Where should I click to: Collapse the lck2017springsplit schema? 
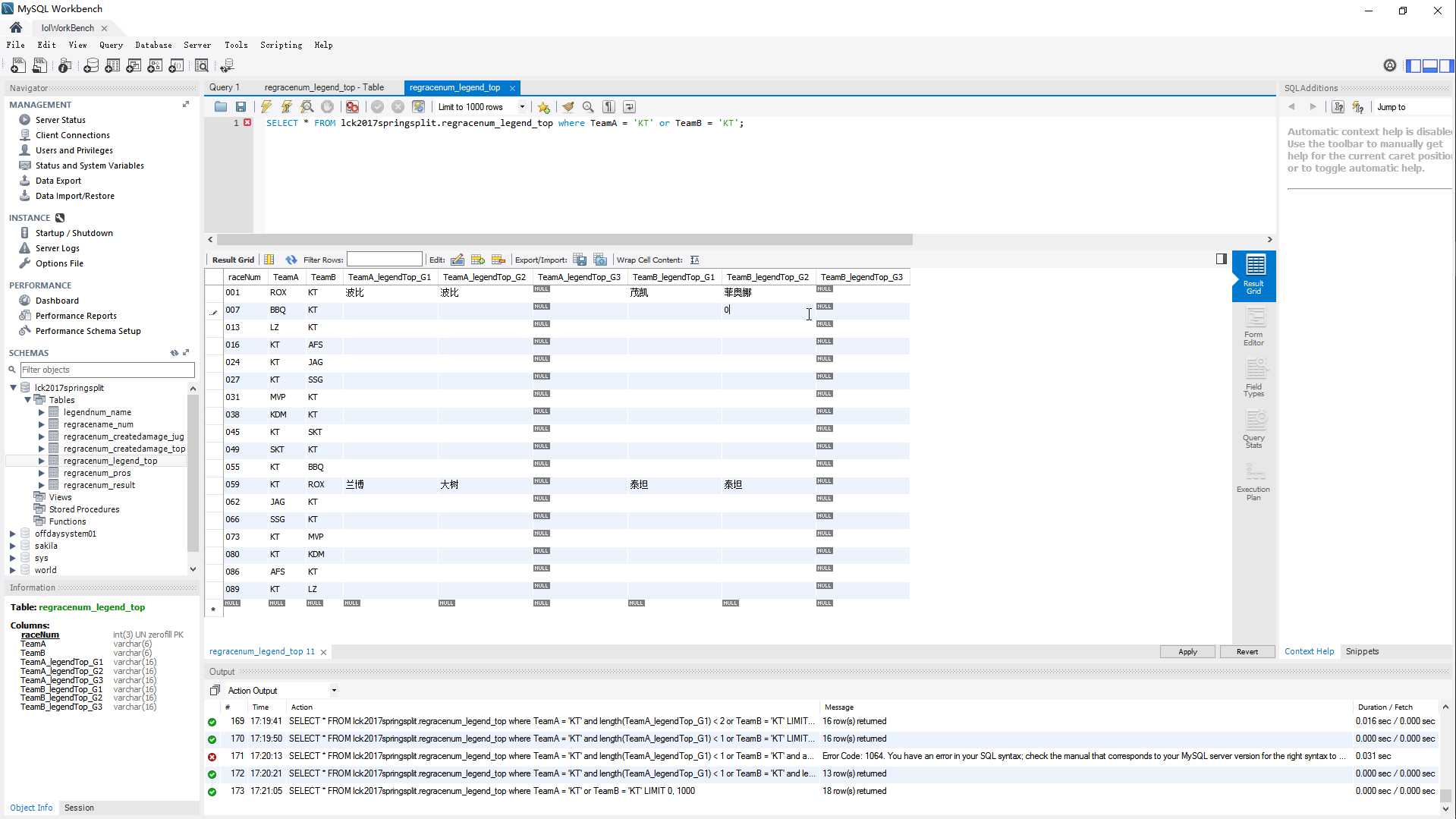click(x=13, y=388)
